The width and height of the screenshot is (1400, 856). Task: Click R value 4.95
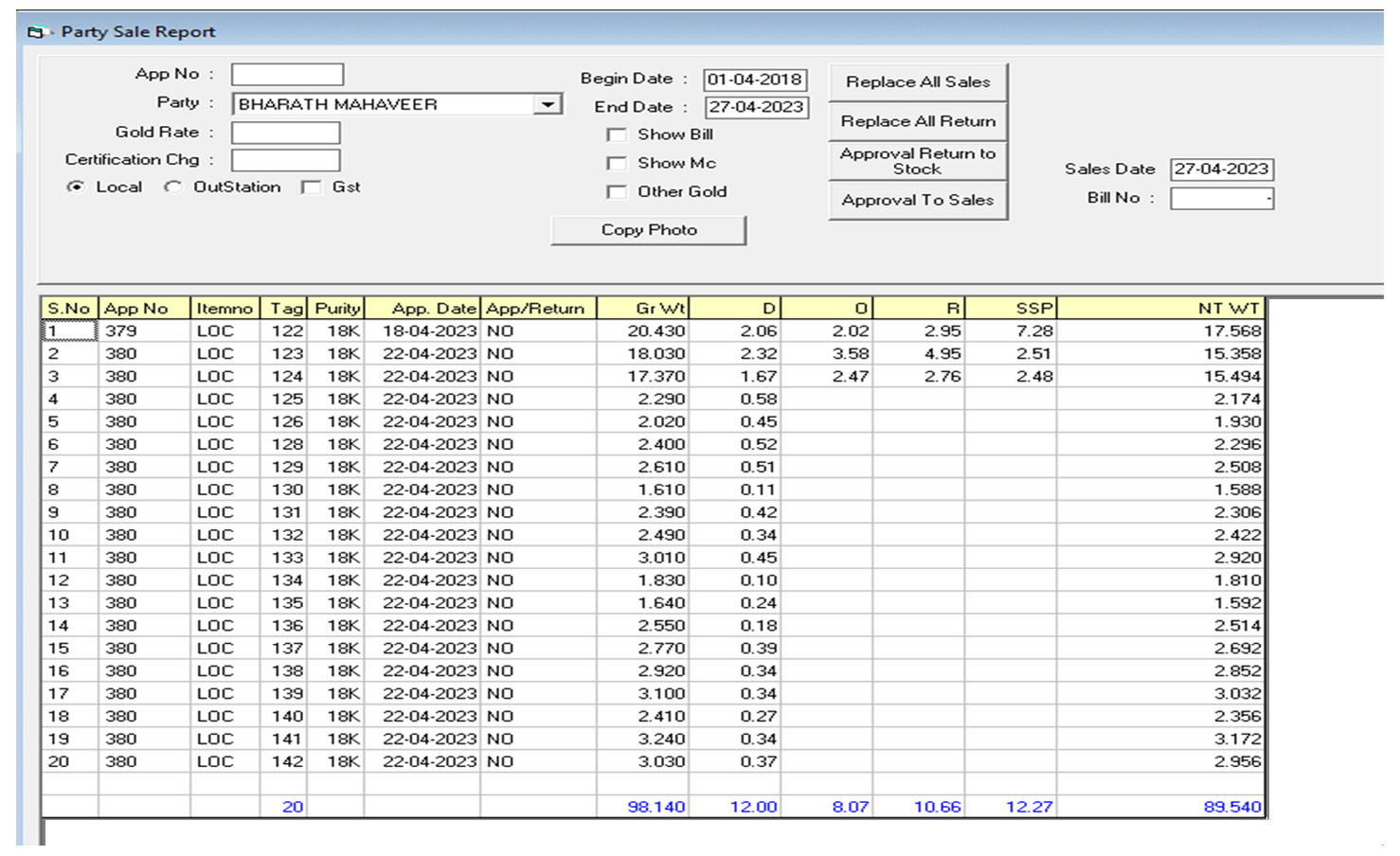pos(919,354)
